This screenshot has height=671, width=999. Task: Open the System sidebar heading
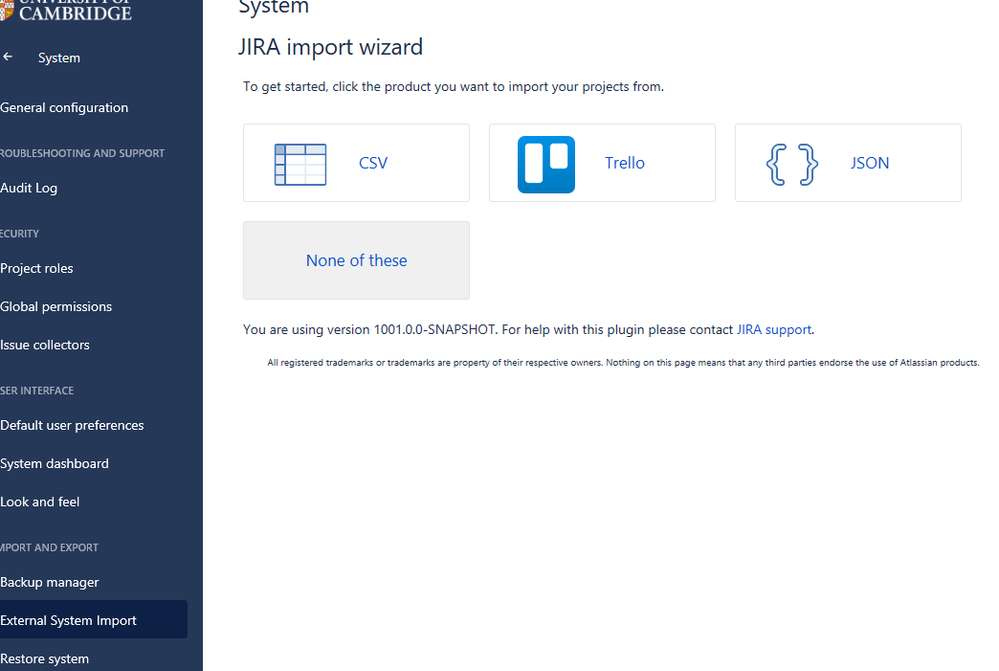point(59,57)
